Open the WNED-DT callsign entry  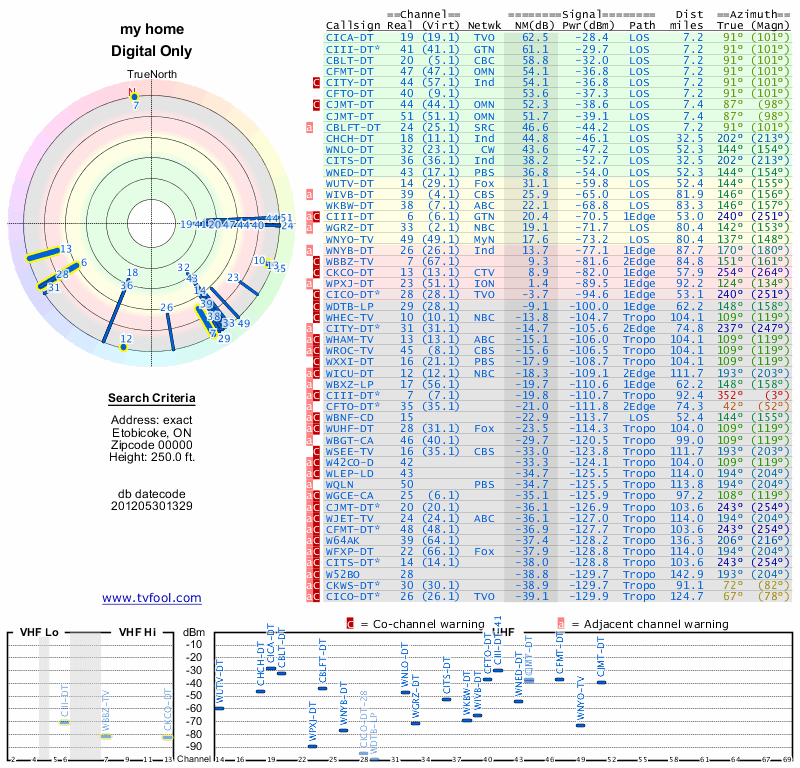tap(350, 172)
